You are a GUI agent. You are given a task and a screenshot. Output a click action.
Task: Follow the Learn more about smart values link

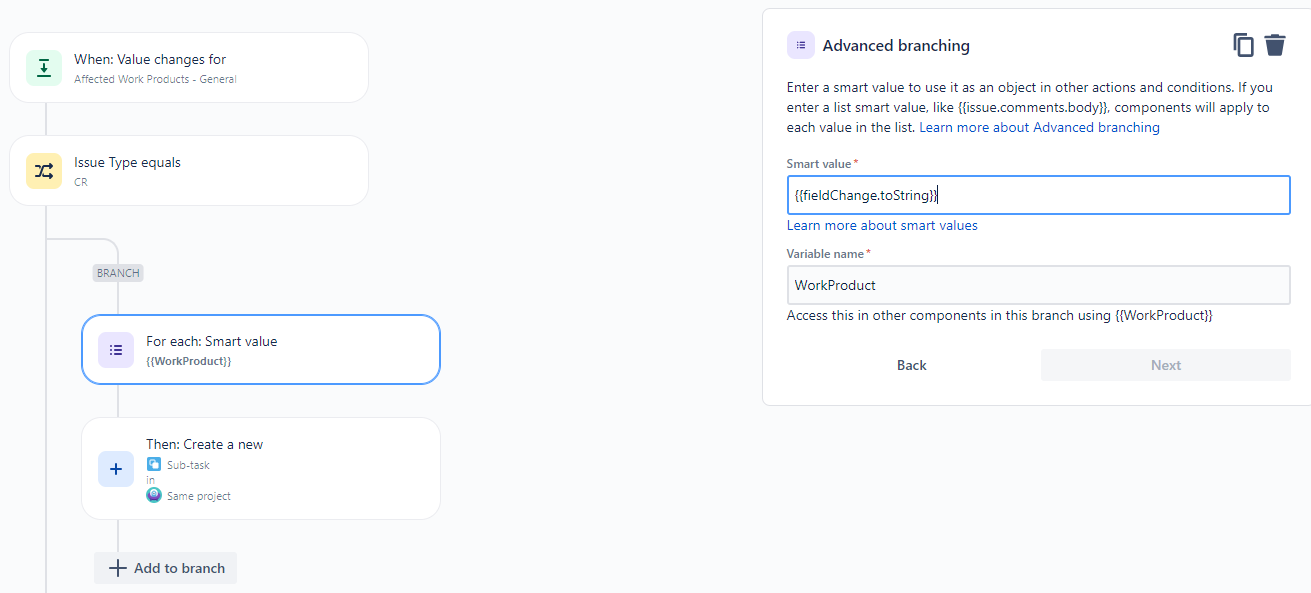point(882,225)
